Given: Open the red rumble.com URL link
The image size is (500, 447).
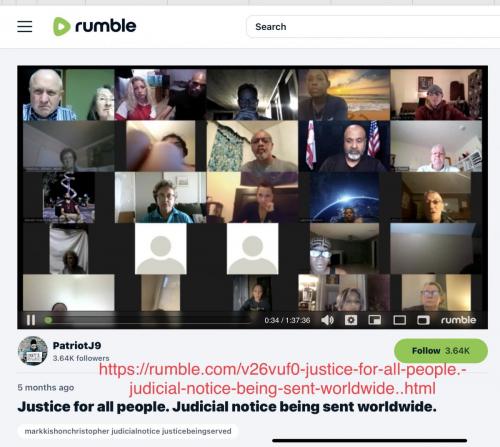Looking at the screenshot, I should [282, 379].
